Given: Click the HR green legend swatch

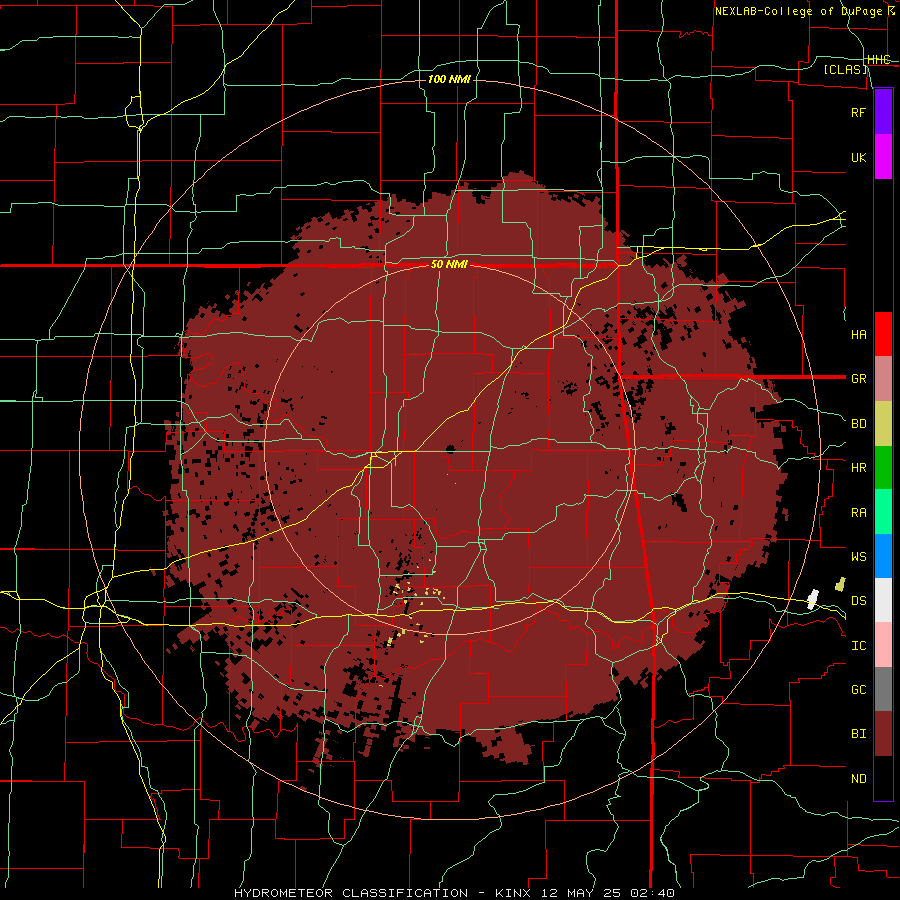Looking at the screenshot, I should click(883, 467).
